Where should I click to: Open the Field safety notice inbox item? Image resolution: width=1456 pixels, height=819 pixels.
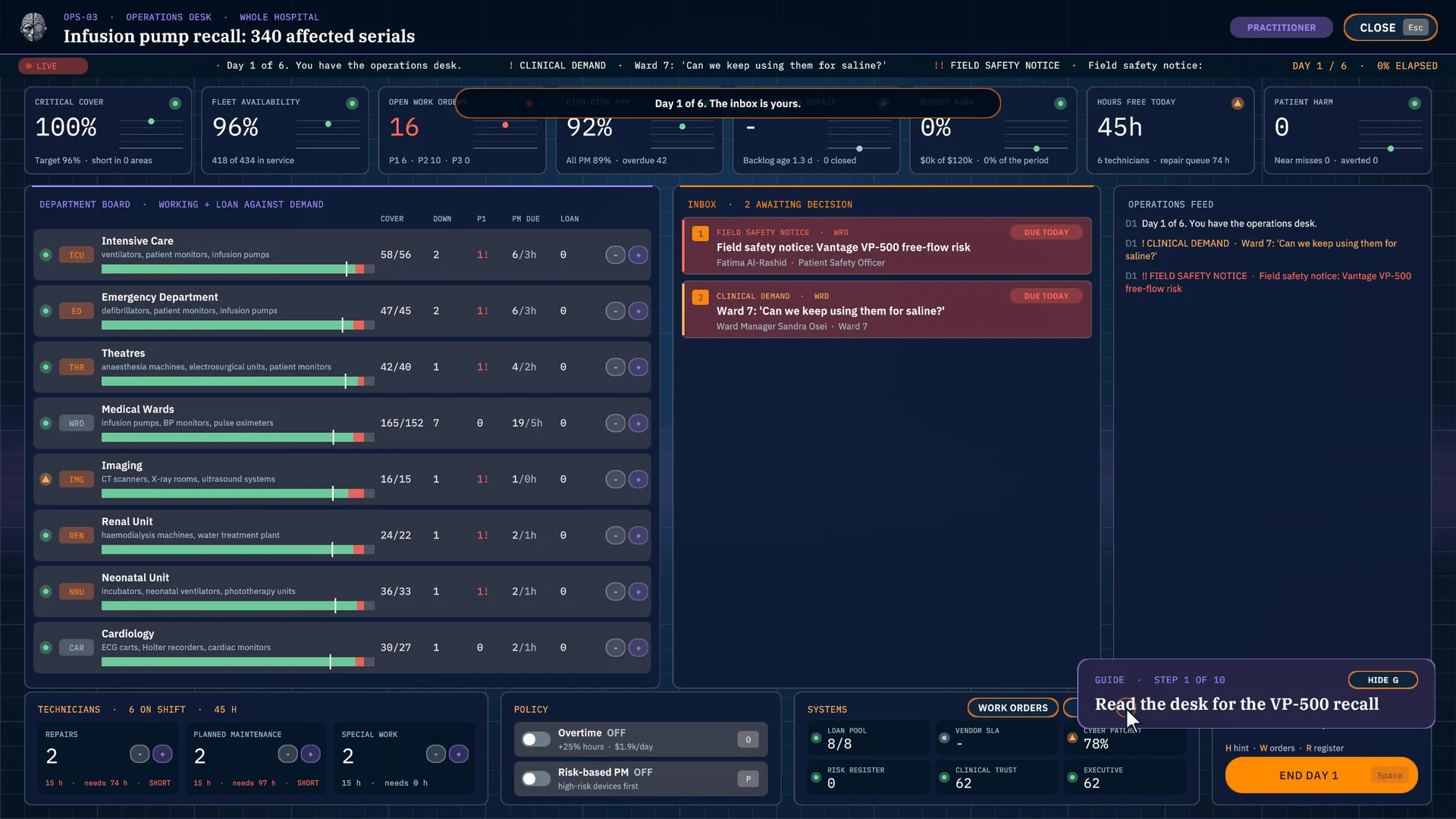click(x=886, y=246)
